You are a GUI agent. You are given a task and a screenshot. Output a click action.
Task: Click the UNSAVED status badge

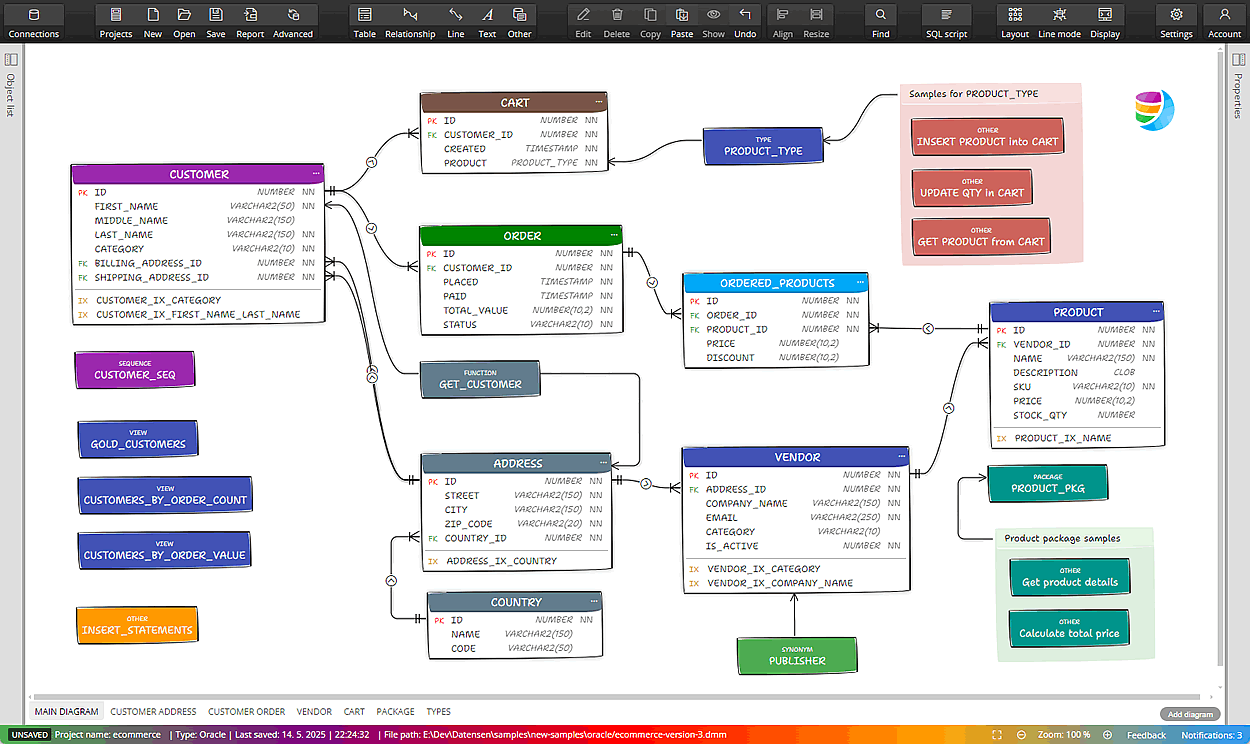tap(29, 735)
